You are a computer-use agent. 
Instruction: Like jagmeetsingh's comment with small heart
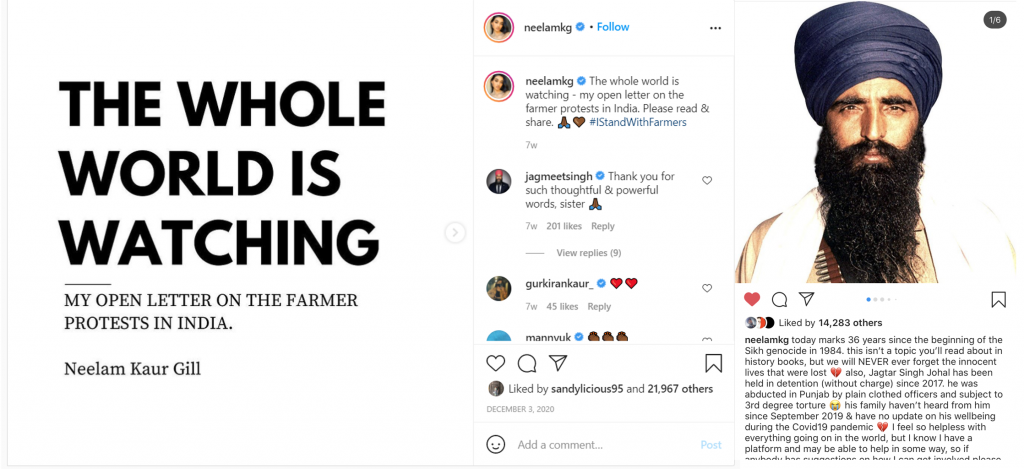click(707, 181)
